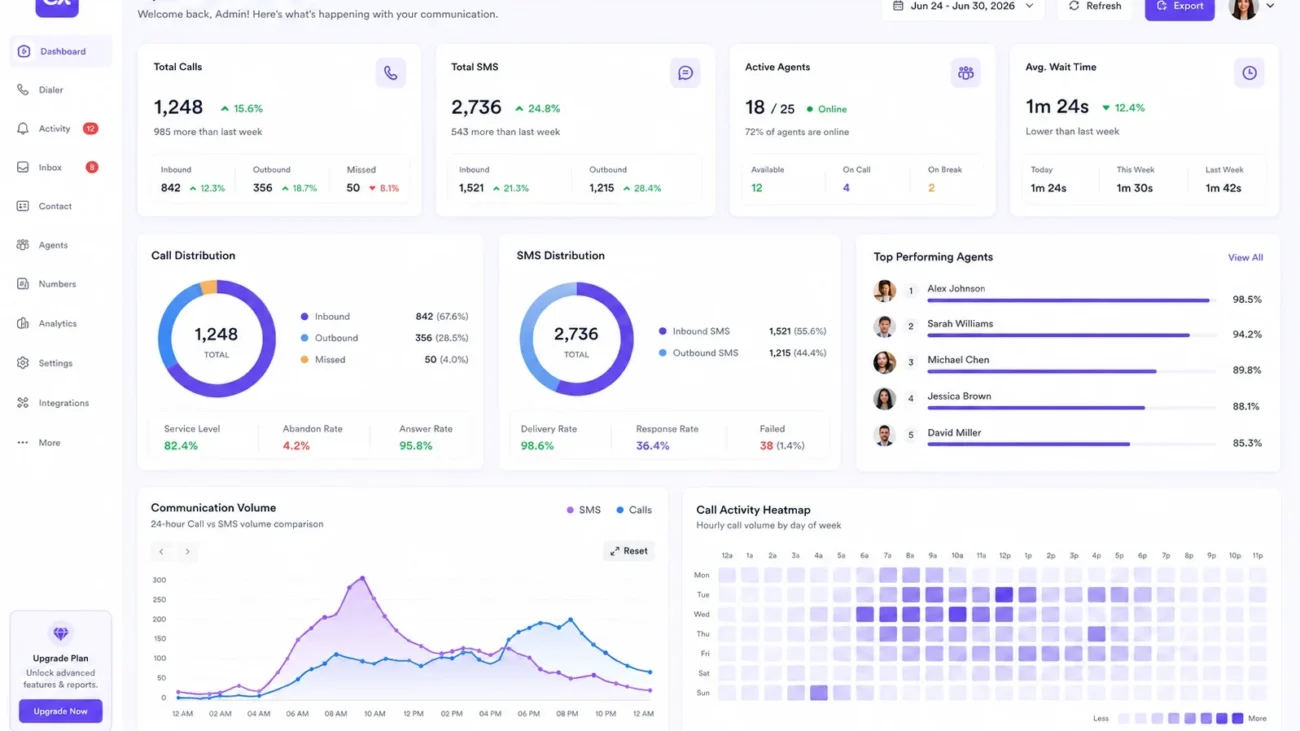The image size is (1300, 731).
Task: Open the Dashboard page in sidebar
Action: [x=61, y=51]
